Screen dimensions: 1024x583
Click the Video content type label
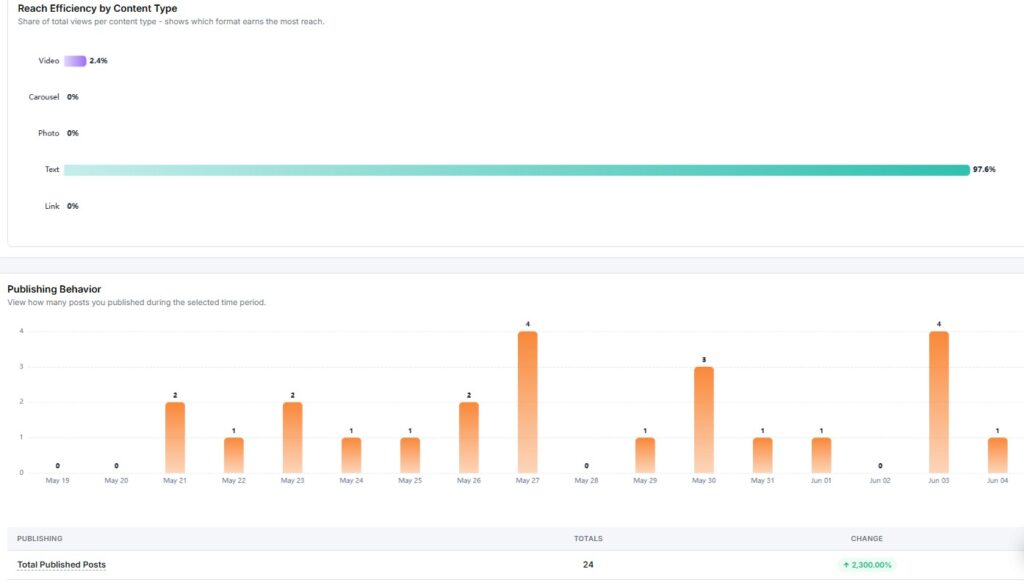(x=49, y=61)
